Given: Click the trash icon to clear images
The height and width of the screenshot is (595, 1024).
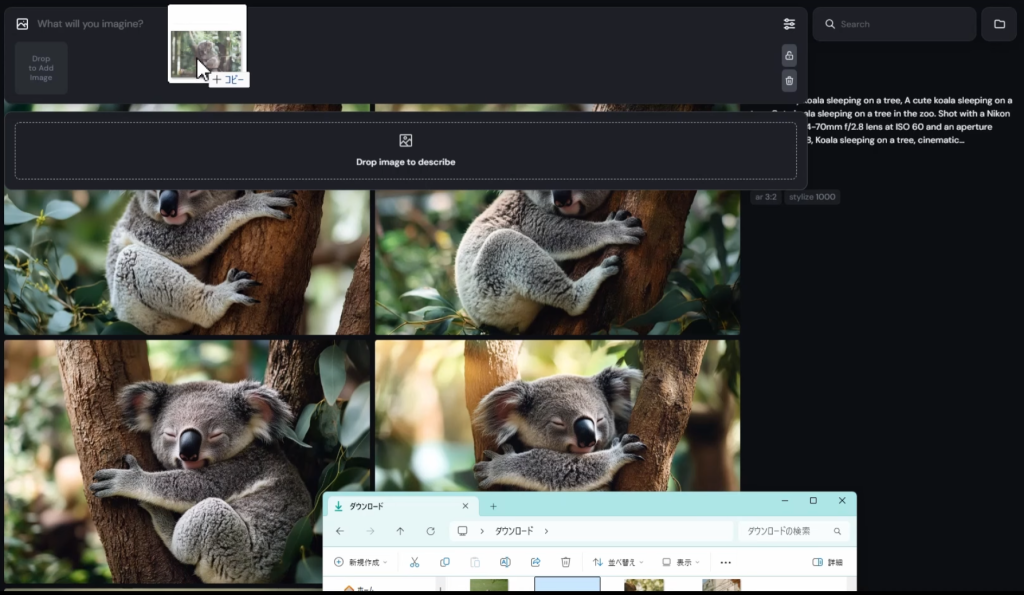Looking at the screenshot, I should click(x=789, y=81).
